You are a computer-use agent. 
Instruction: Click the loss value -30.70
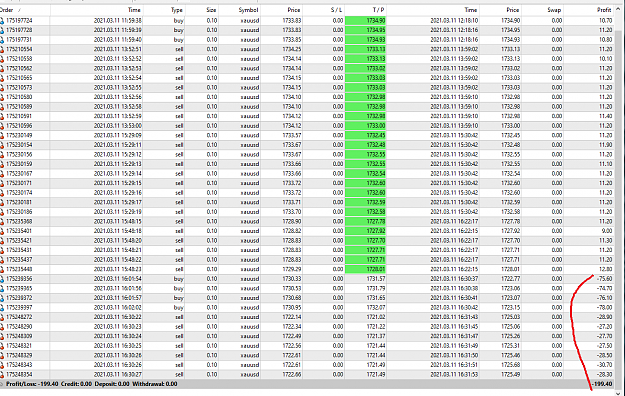tap(604, 365)
